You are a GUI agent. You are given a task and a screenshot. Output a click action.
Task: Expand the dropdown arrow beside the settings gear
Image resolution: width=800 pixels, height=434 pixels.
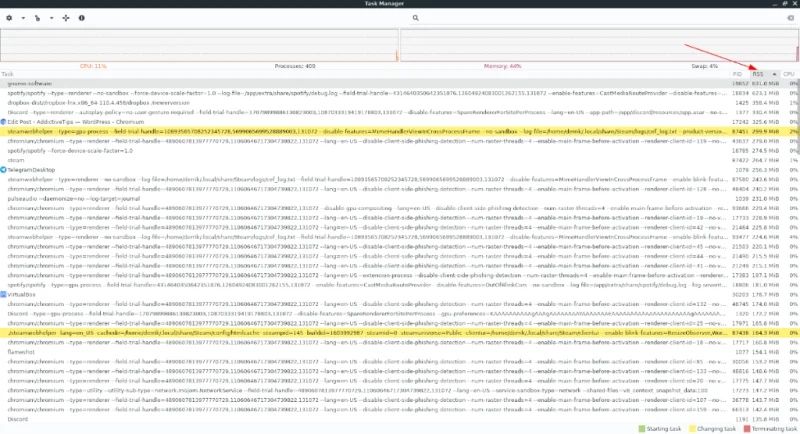point(23,18)
